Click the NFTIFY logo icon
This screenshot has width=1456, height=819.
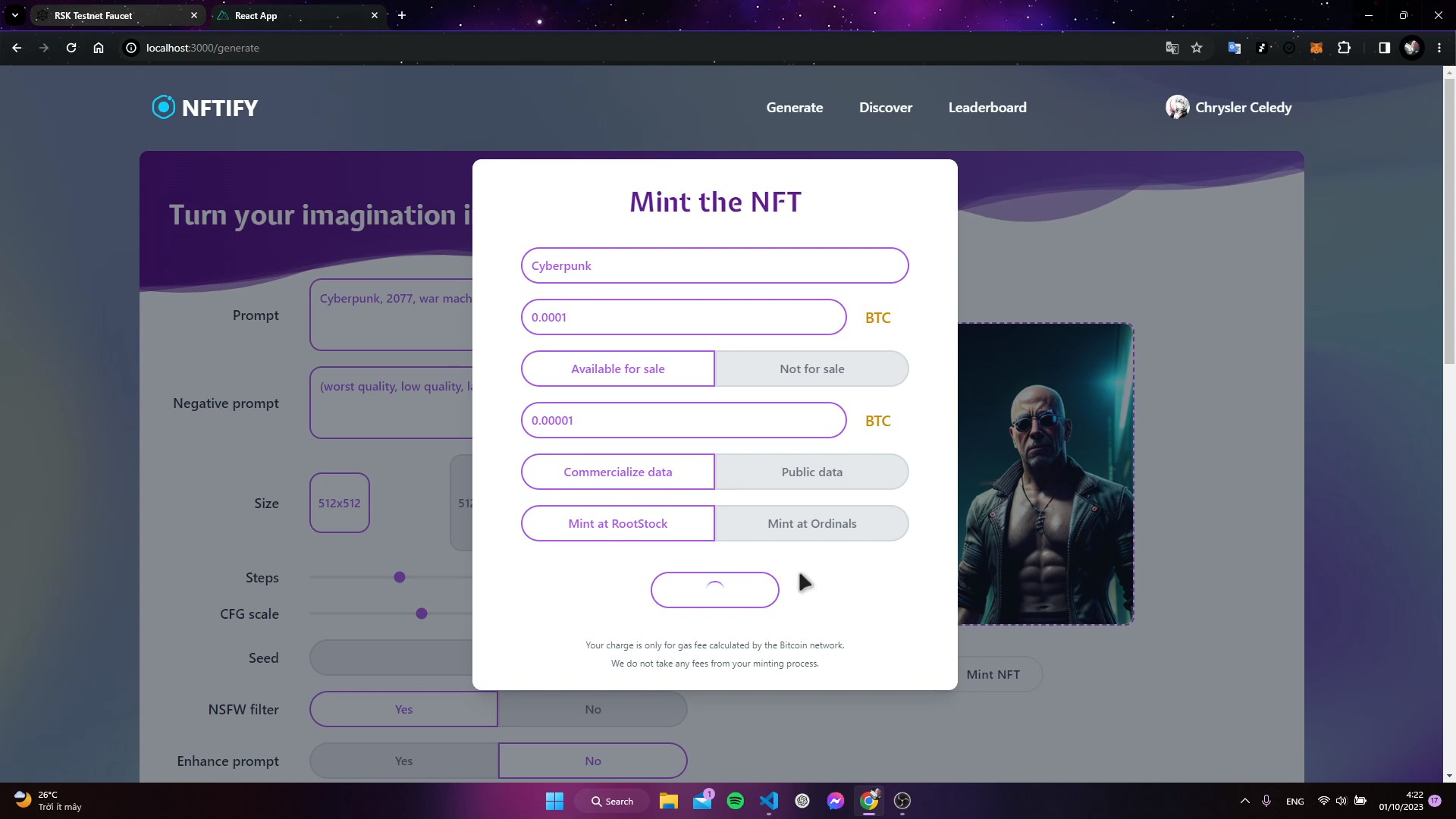[163, 108]
